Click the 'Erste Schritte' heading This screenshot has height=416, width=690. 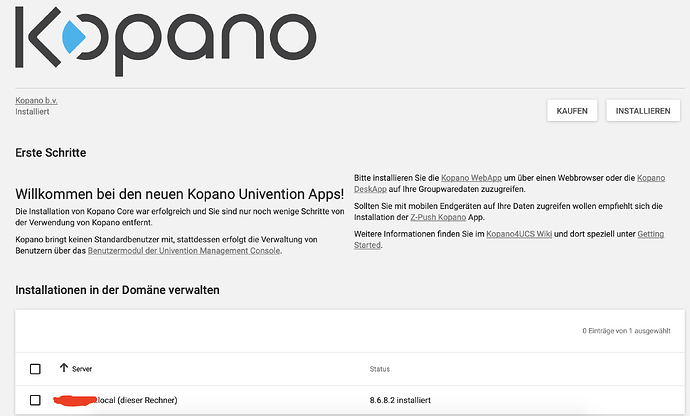tap(51, 153)
